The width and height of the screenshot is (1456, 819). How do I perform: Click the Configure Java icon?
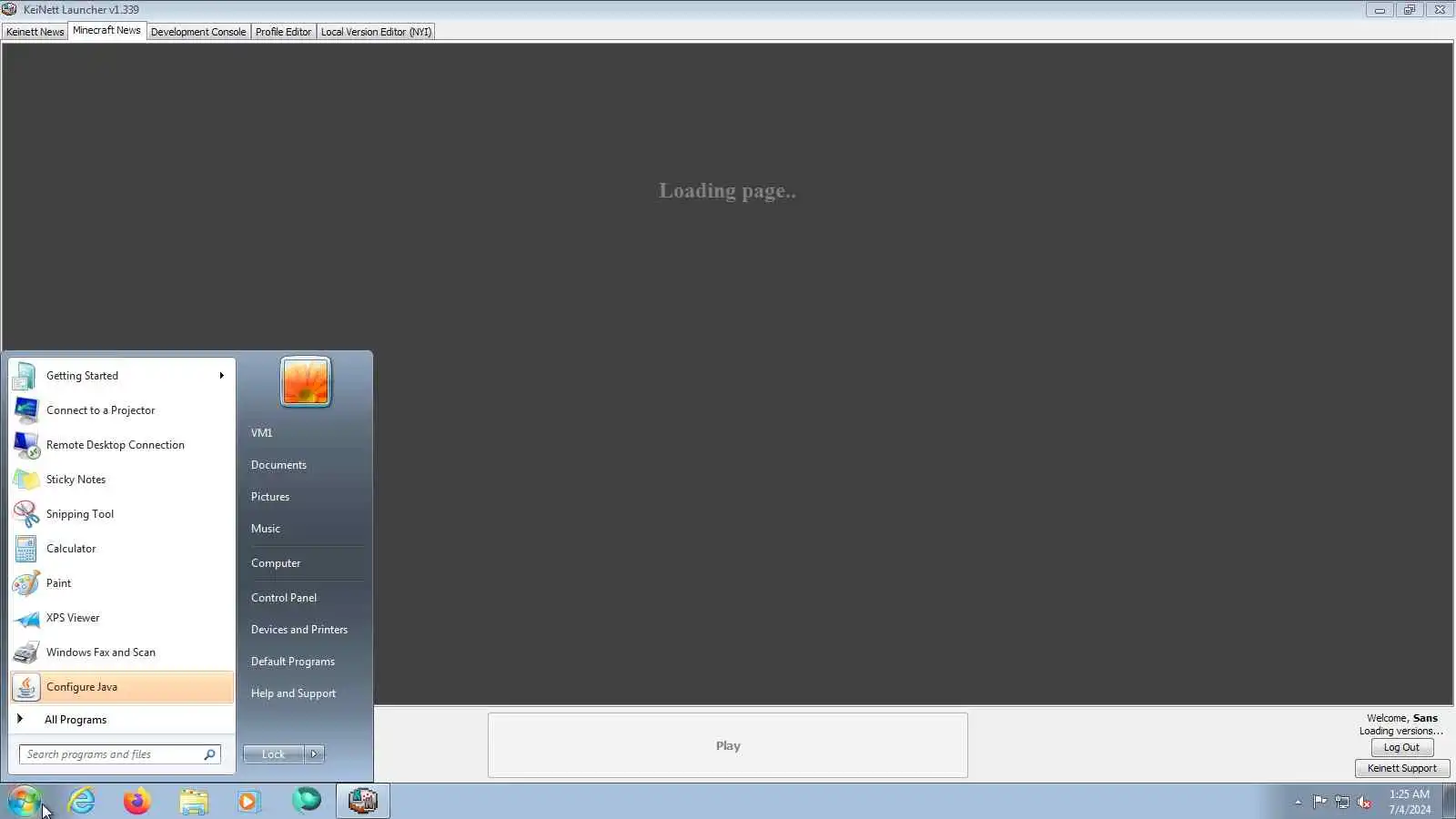point(25,687)
